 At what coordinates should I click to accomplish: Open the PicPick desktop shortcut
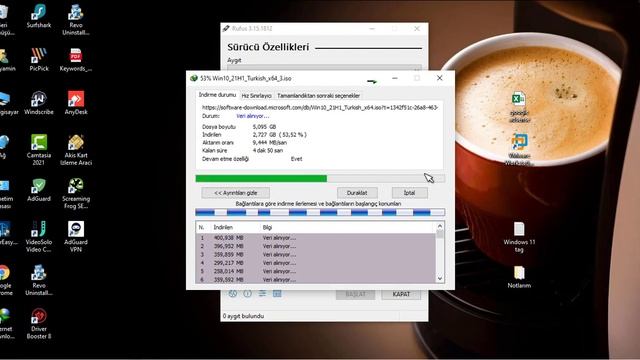click(x=39, y=60)
